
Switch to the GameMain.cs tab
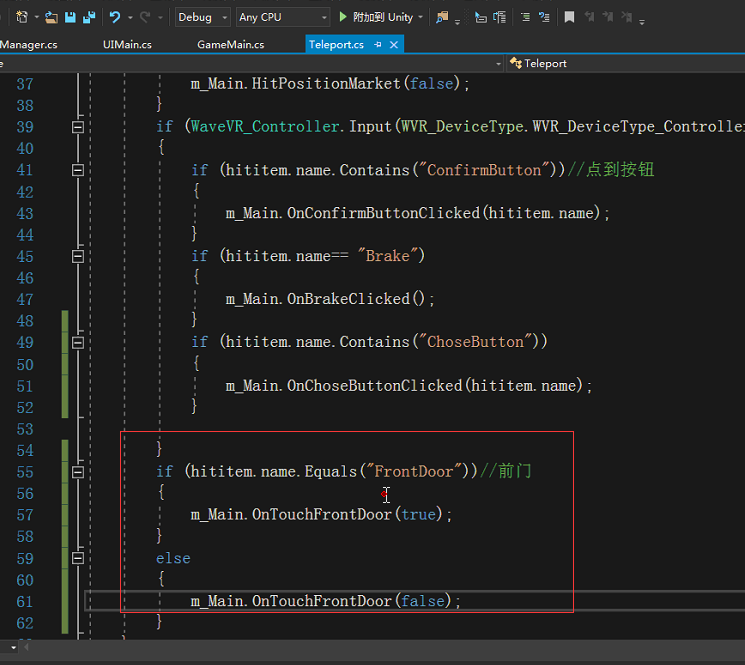230,45
